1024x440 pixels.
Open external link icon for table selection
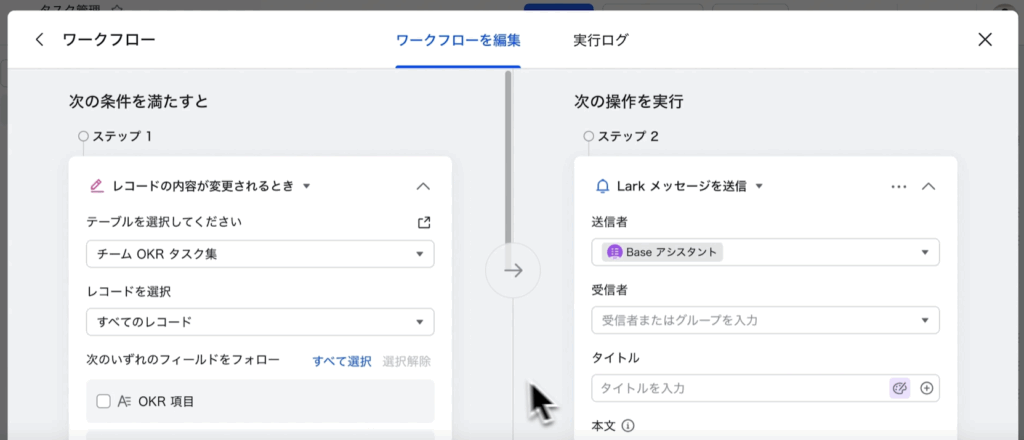(423, 222)
